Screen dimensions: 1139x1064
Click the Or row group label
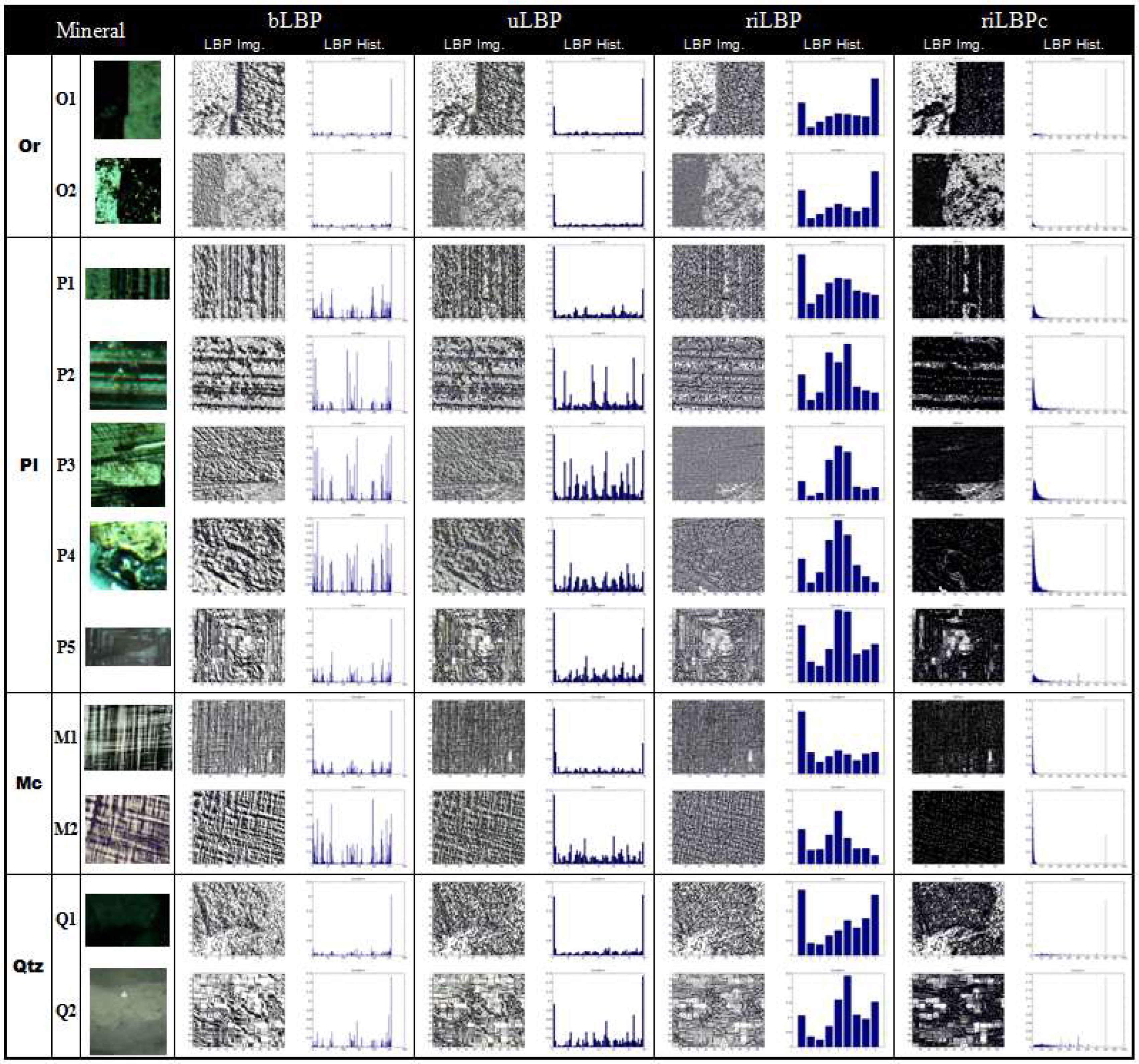pyautogui.click(x=29, y=145)
